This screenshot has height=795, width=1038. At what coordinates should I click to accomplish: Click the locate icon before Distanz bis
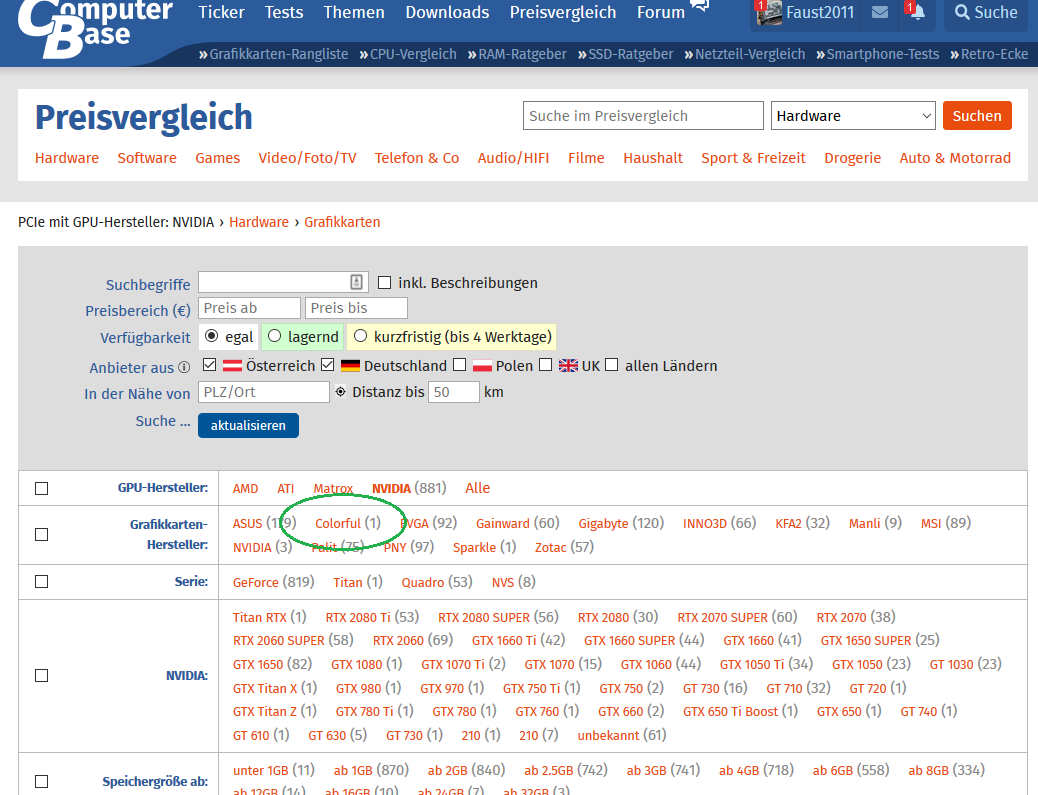click(340, 392)
